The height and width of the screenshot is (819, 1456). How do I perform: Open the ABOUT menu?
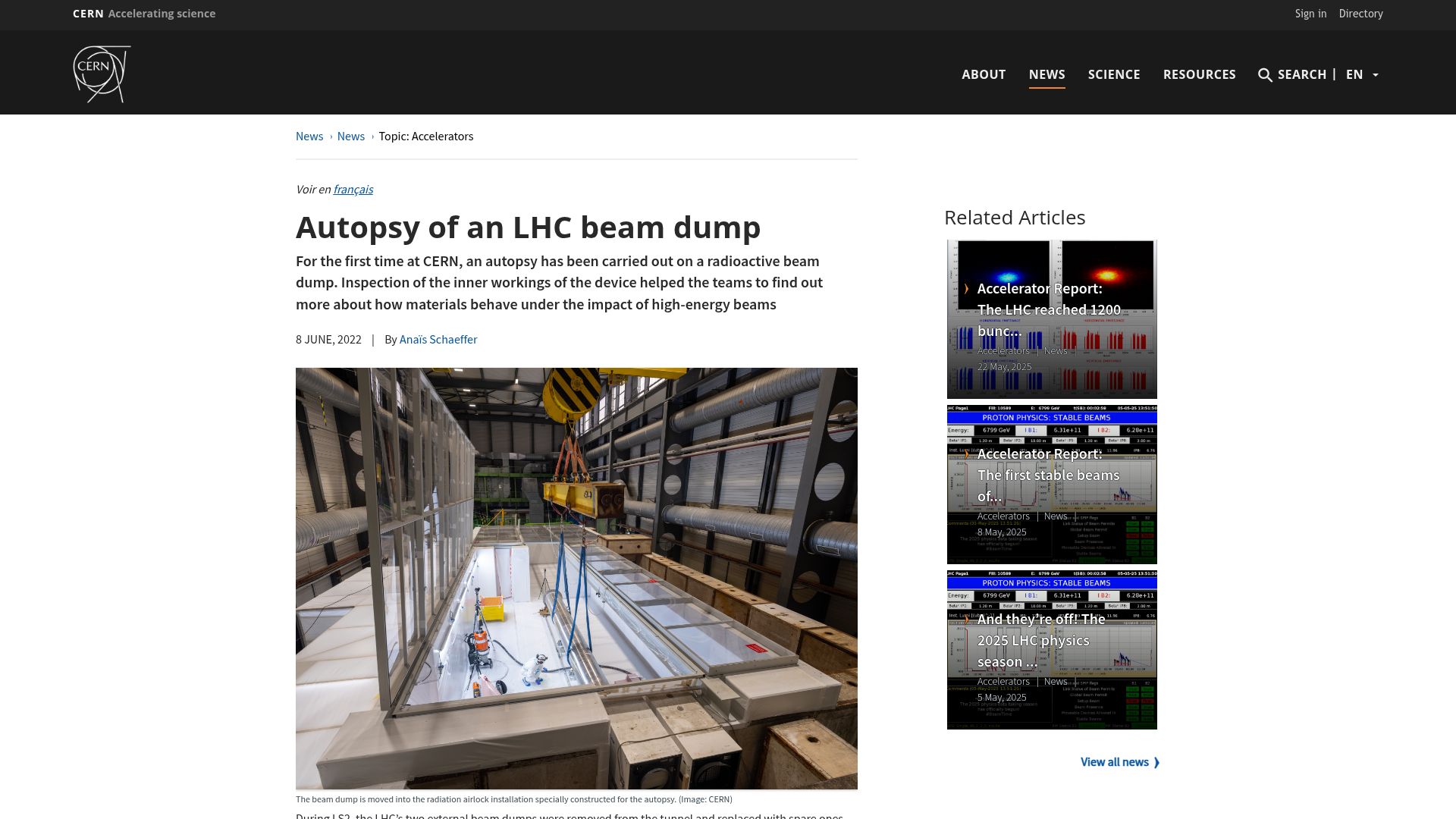click(984, 74)
